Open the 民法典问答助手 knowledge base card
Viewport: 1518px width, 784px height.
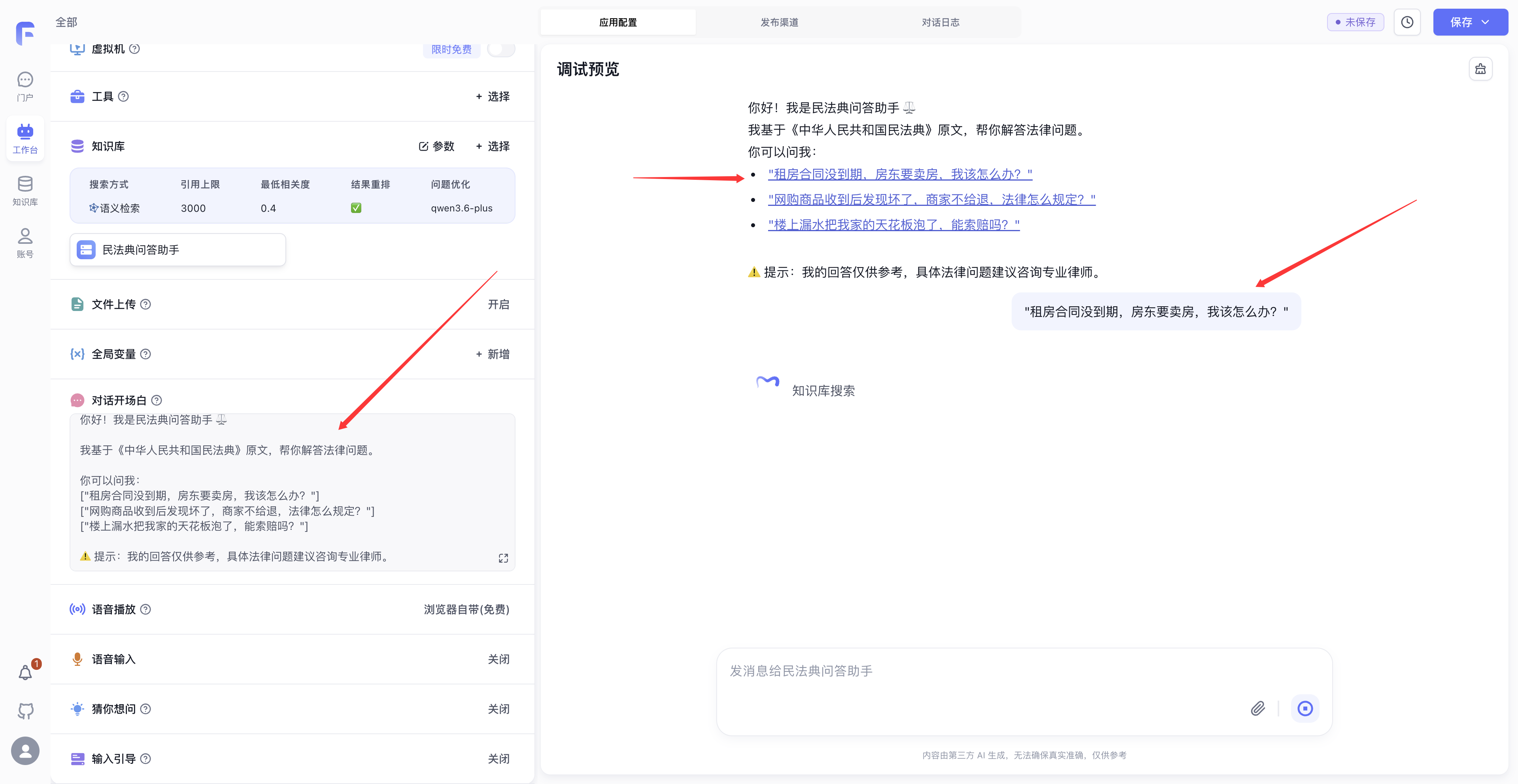178,250
